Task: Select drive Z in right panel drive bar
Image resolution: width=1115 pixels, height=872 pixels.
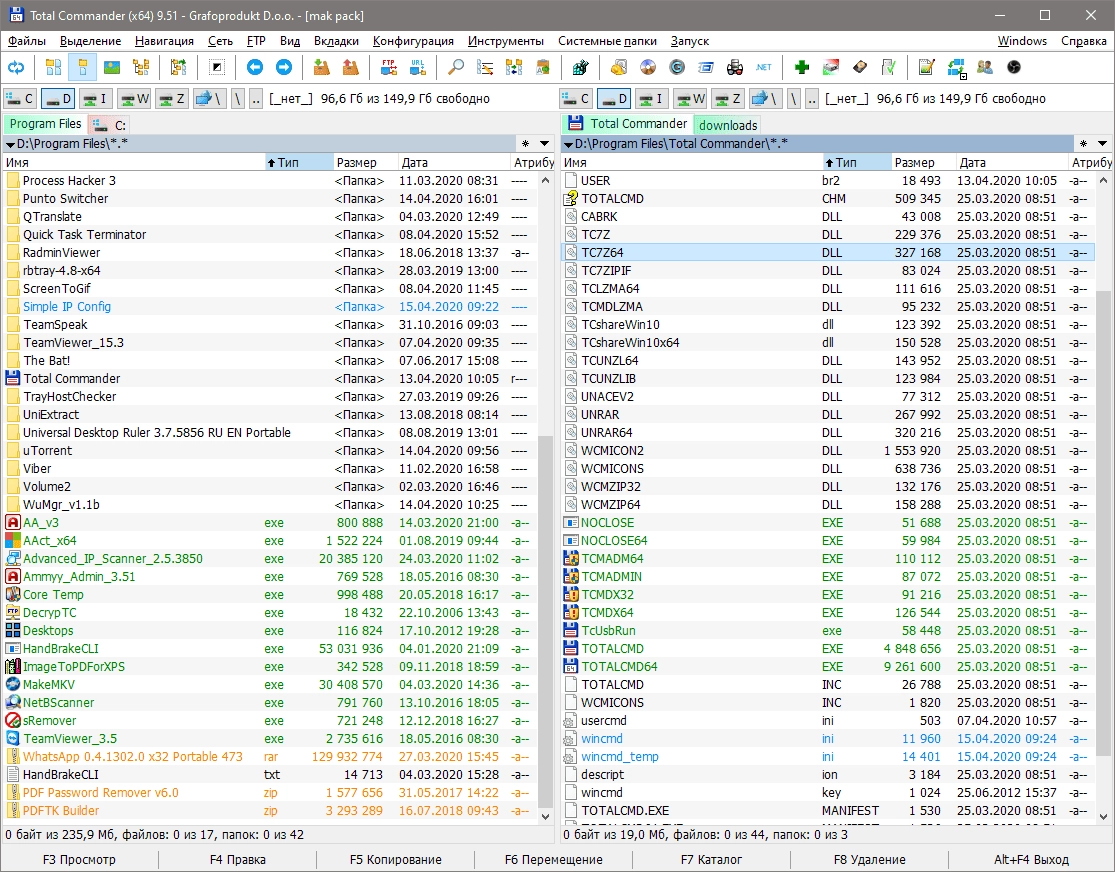Action: pos(727,98)
